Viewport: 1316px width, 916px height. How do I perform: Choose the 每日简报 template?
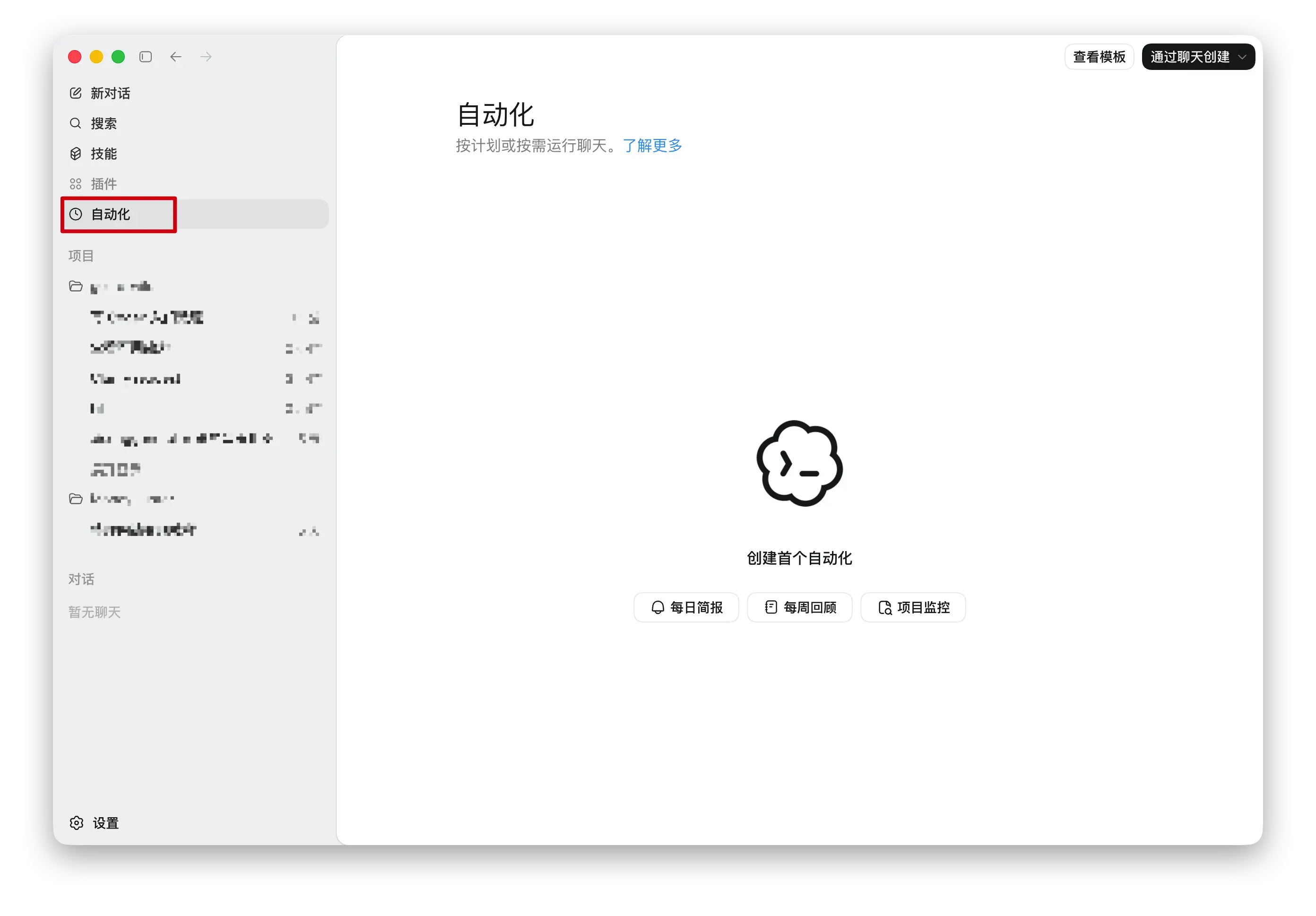(x=686, y=608)
